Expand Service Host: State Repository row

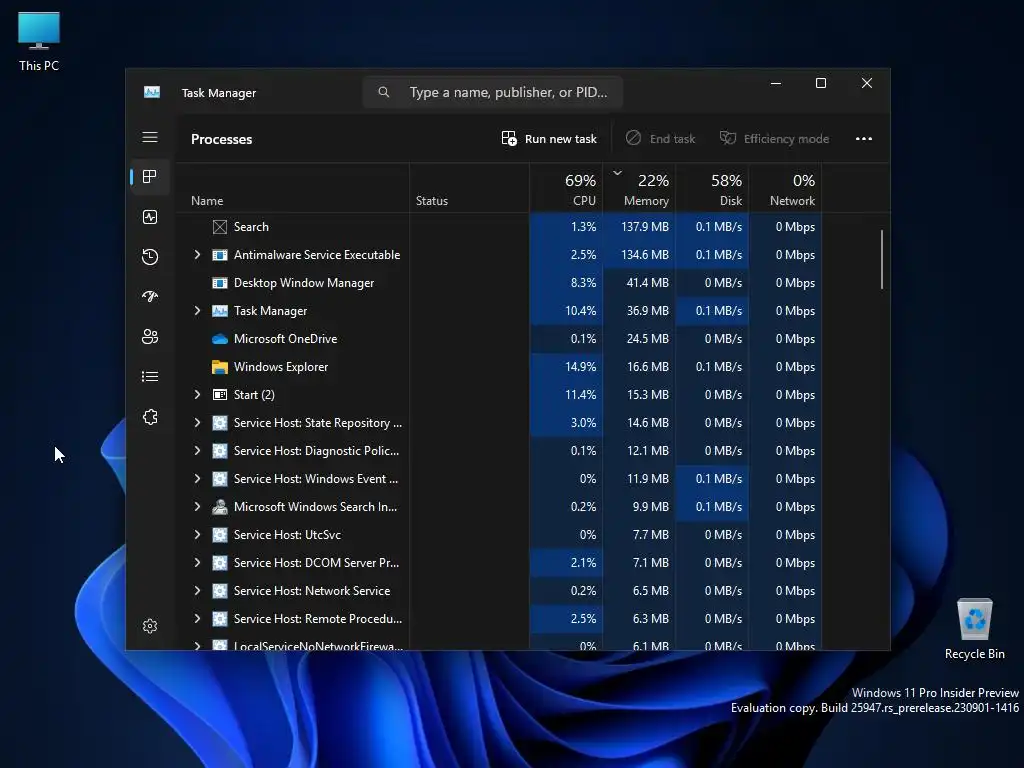tap(197, 423)
